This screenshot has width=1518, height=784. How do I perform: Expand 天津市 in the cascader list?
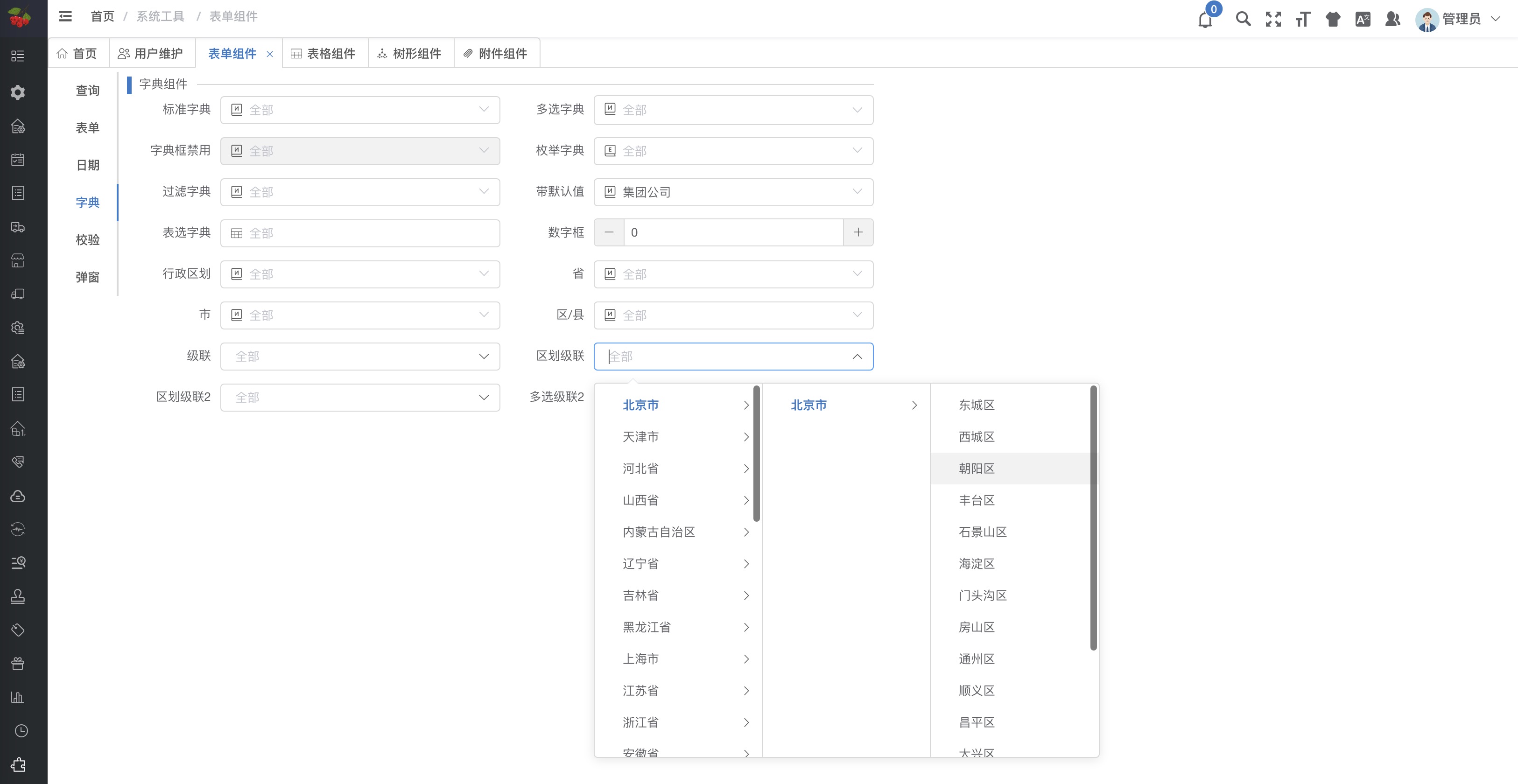coord(678,437)
